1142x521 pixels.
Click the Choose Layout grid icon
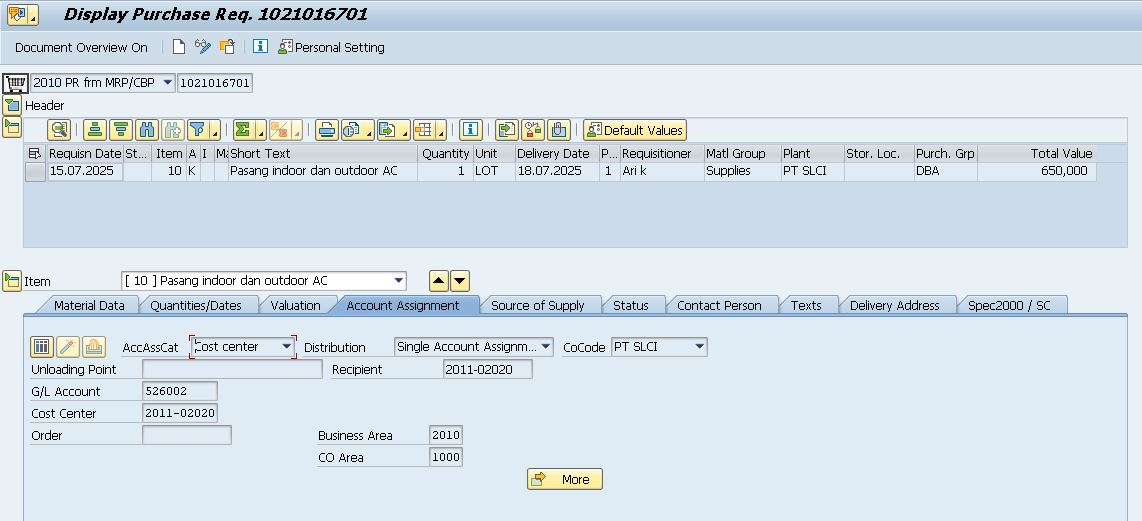[x=424, y=130]
